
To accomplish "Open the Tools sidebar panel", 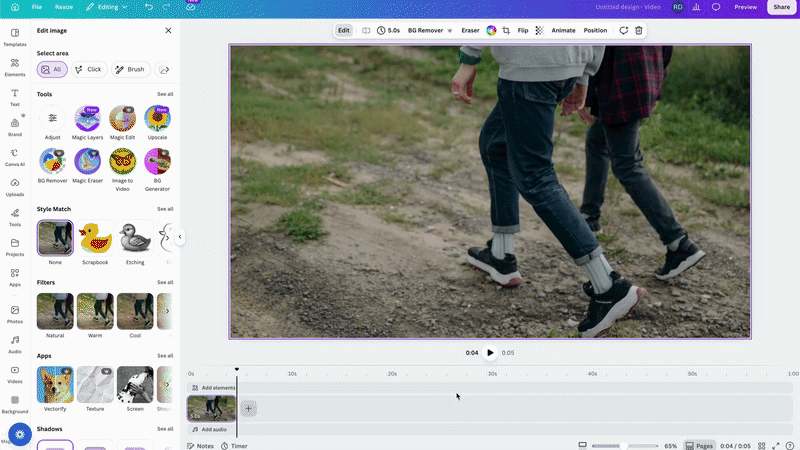I will [x=15, y=217].
